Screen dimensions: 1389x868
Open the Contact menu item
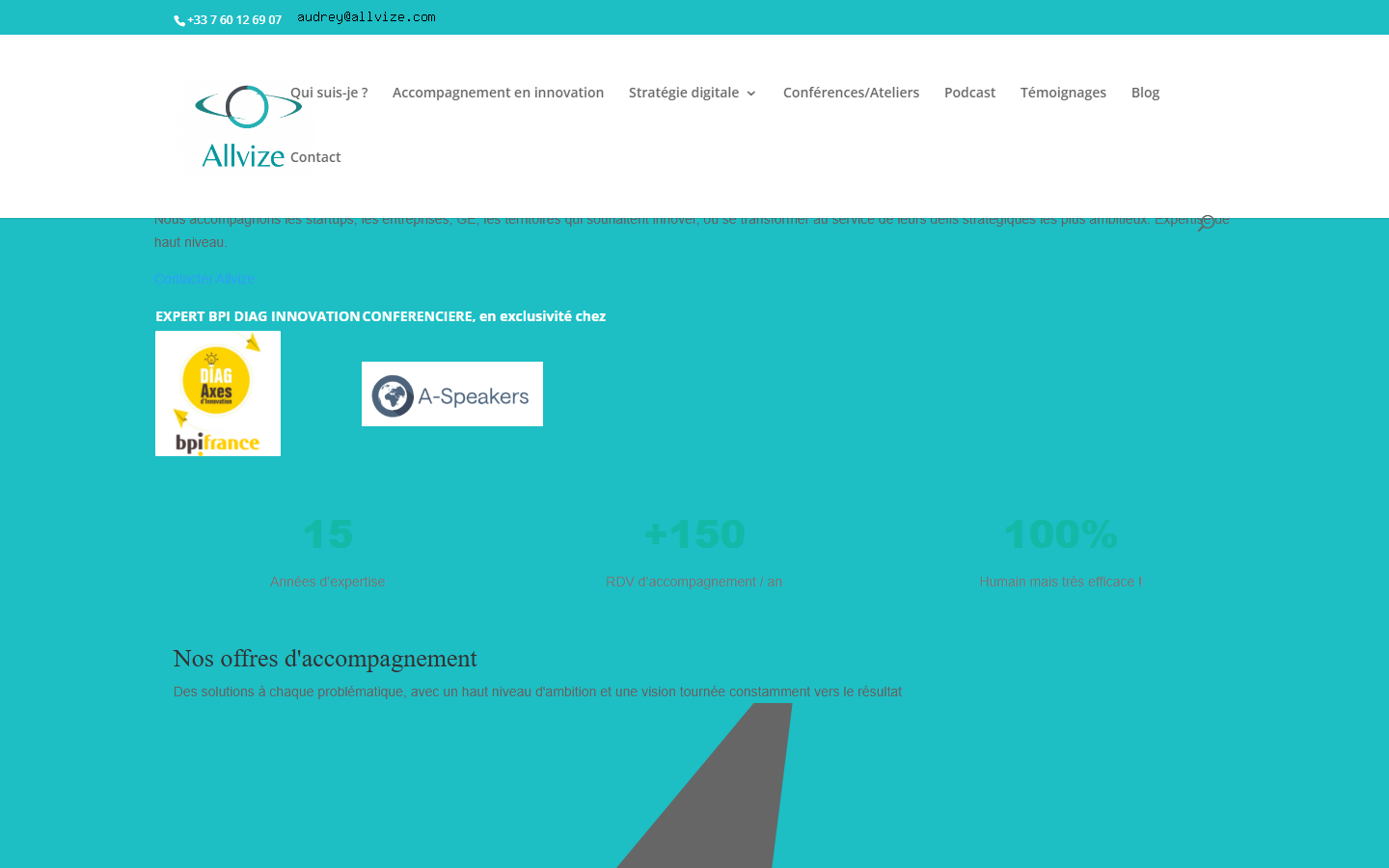click(x=315, y=157)
